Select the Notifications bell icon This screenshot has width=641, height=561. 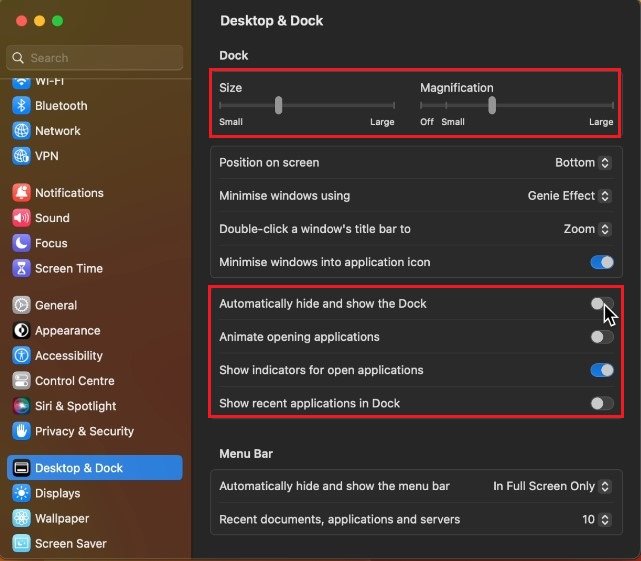(21, 193)
